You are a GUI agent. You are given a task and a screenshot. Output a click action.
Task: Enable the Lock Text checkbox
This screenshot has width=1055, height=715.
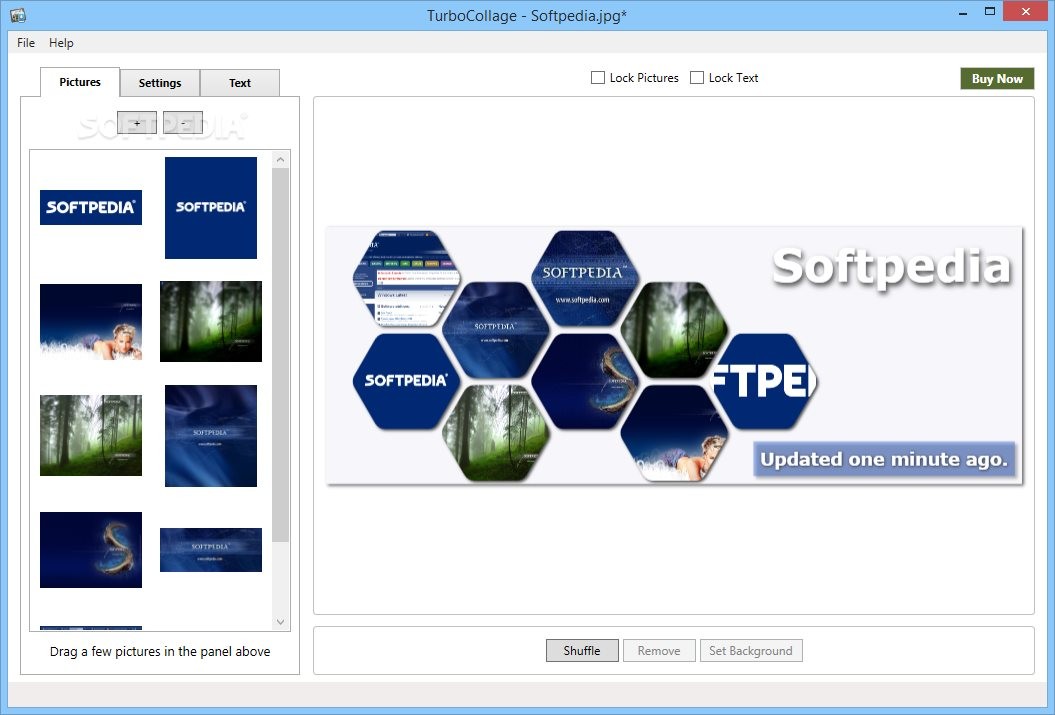[697, 77]
